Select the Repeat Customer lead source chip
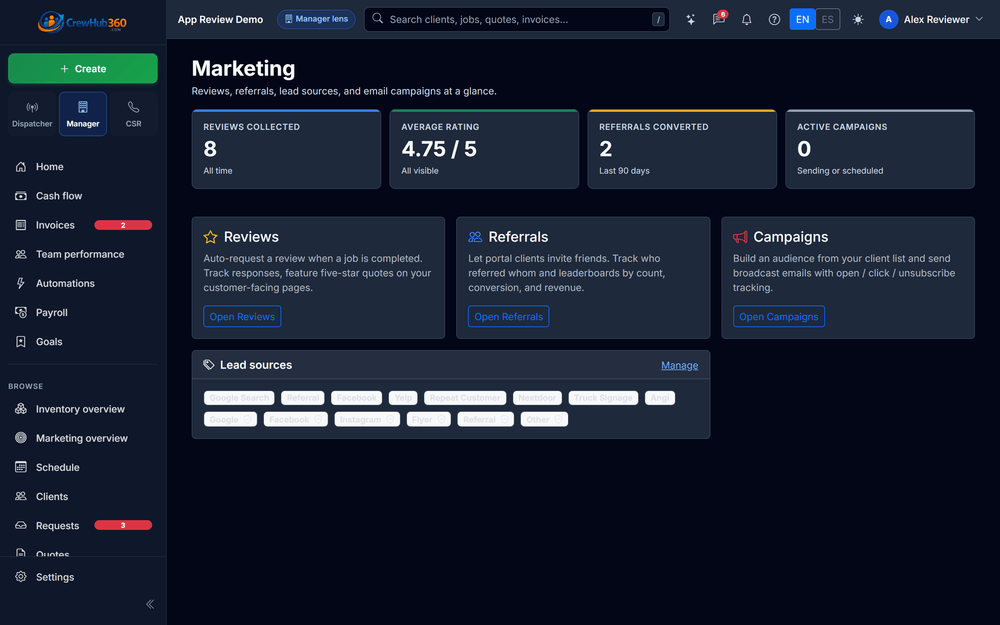 click(x=465, y=398)
